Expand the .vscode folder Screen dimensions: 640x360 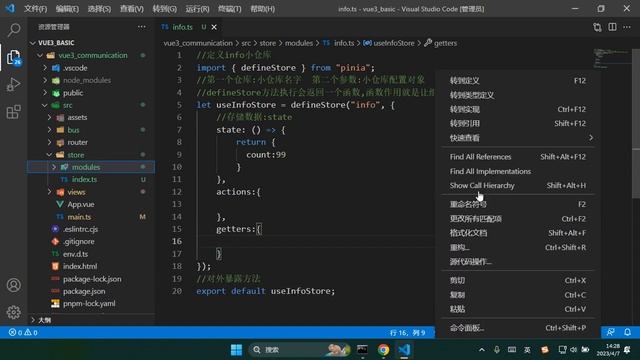pos(45,68)
